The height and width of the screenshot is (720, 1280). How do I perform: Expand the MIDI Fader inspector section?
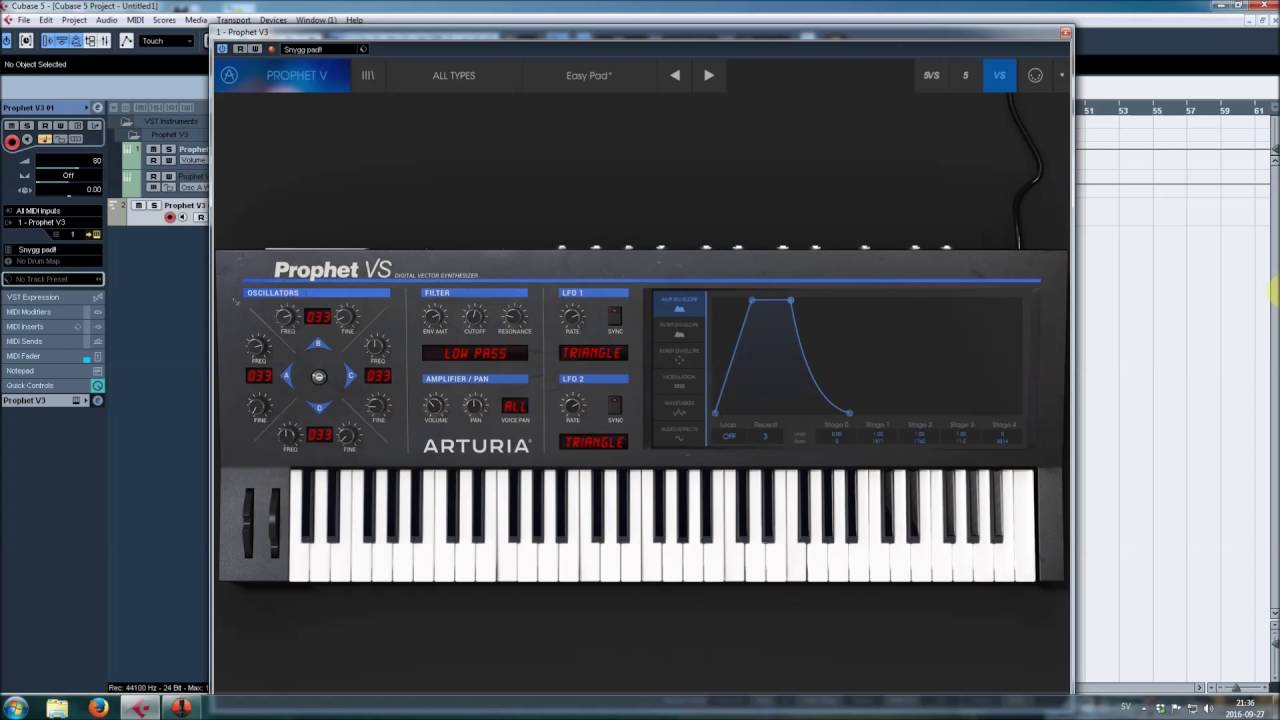[52, 356]
